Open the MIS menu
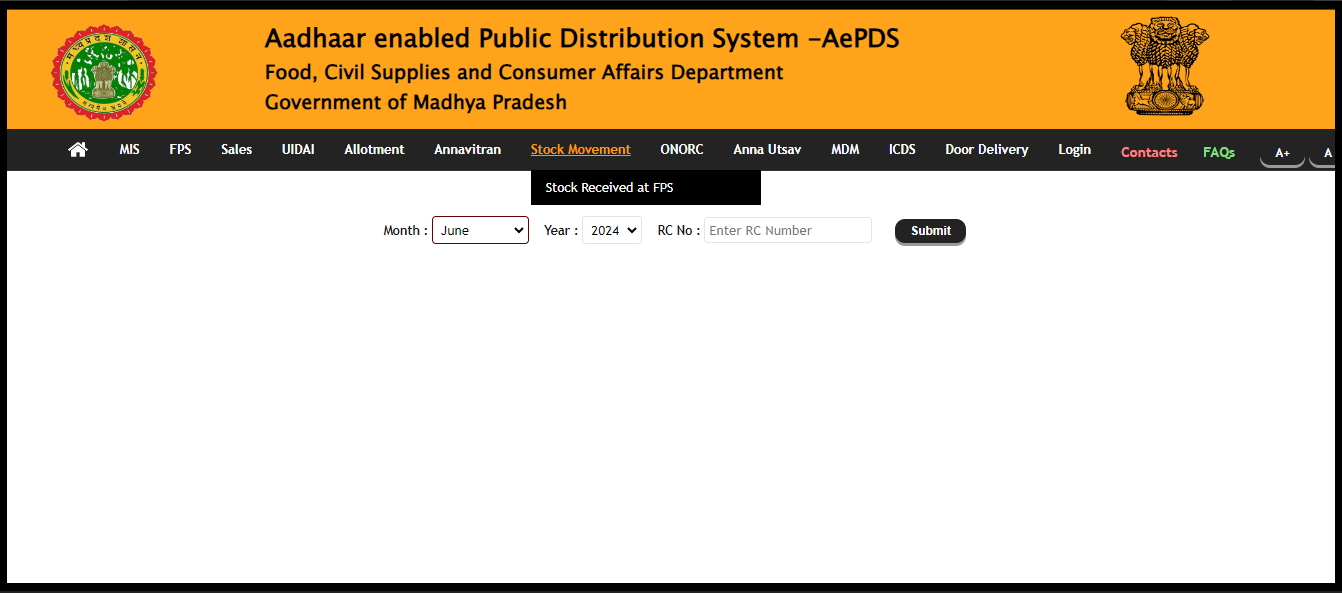 [130, 149]
